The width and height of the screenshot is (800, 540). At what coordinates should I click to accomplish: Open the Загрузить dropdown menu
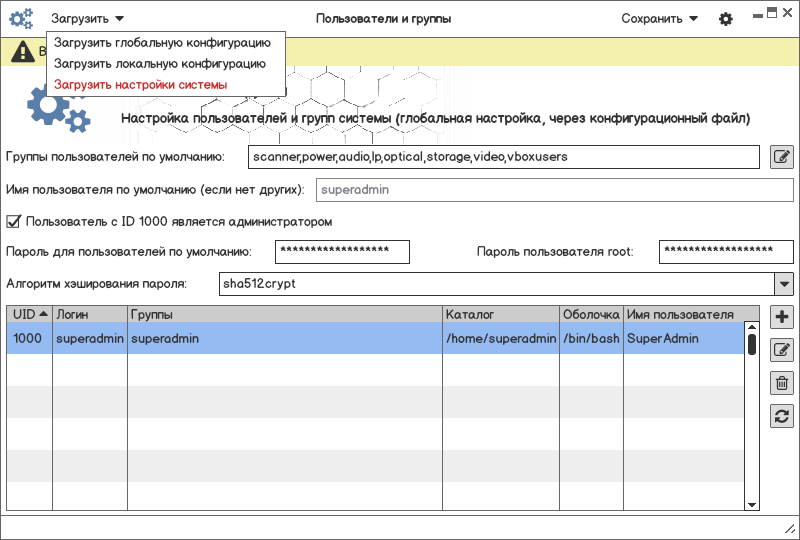[x=88, y=18]
